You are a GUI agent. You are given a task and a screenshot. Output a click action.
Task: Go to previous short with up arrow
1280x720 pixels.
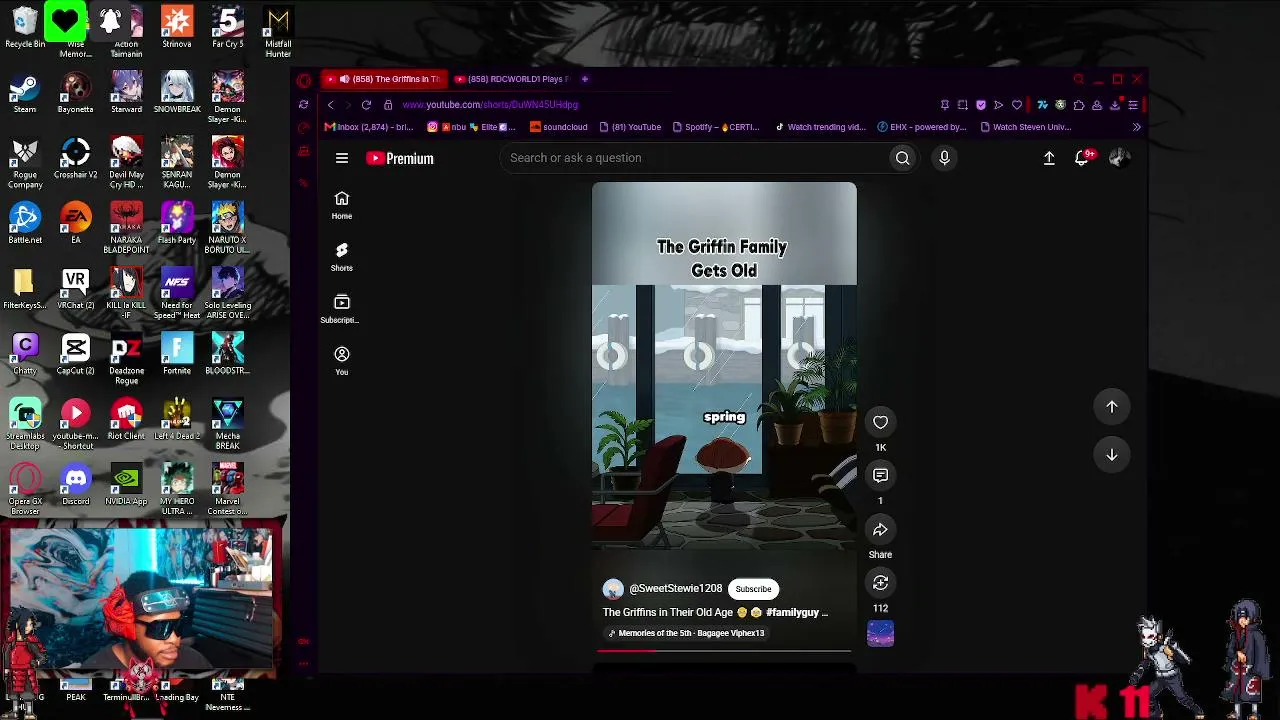click(1112, 407)
